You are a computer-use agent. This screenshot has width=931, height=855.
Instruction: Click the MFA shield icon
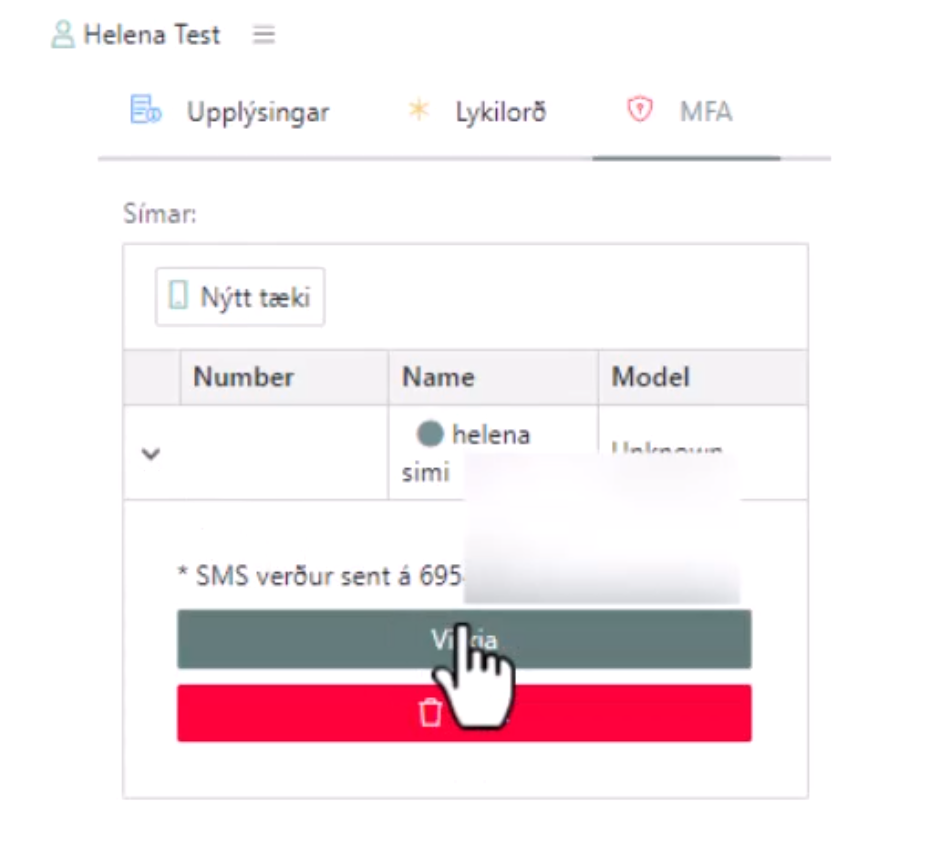638,110
